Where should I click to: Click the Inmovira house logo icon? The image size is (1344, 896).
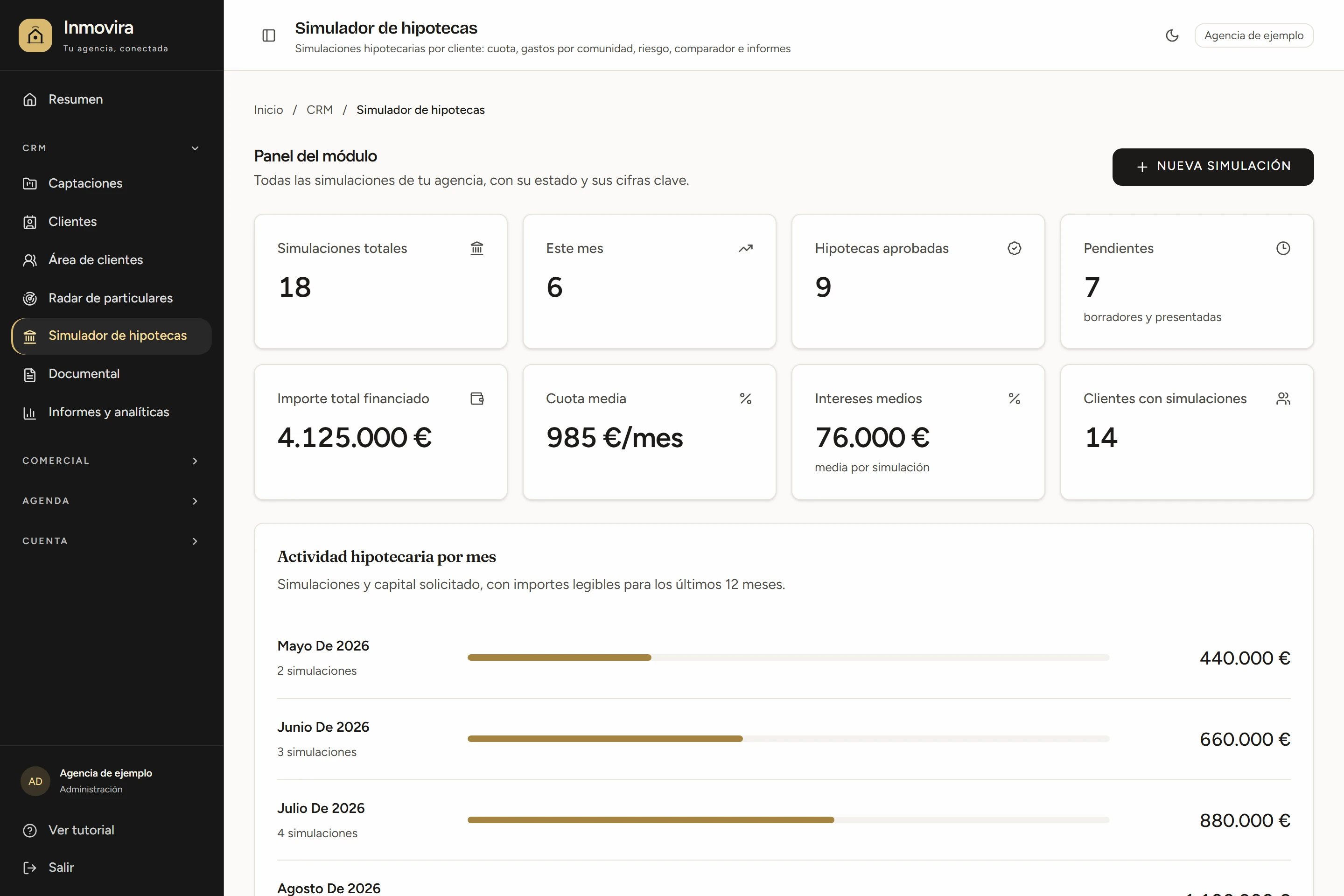[35, 35]
